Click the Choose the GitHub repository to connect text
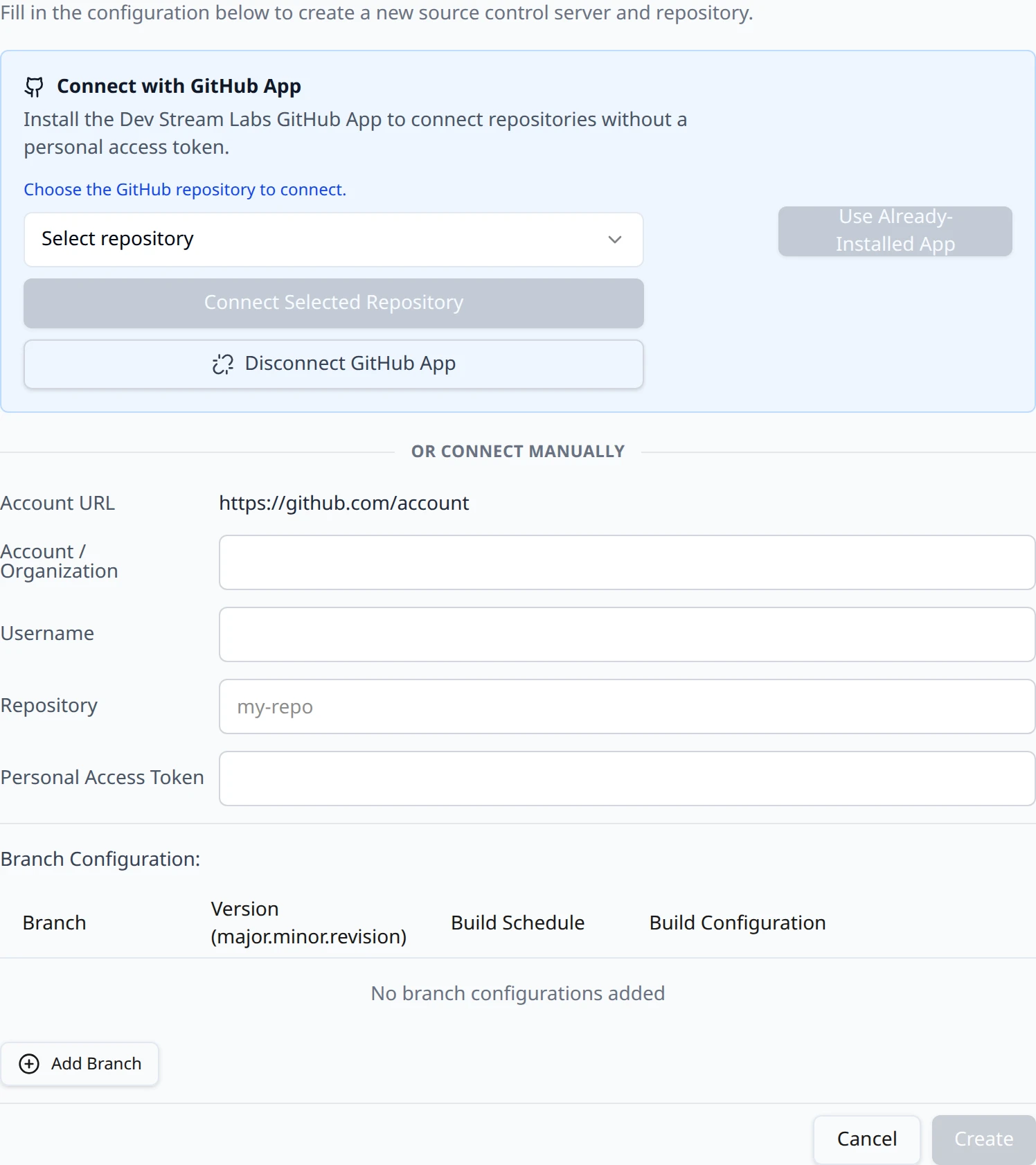The image size is (1036, 1165). [x=185, y=190]
